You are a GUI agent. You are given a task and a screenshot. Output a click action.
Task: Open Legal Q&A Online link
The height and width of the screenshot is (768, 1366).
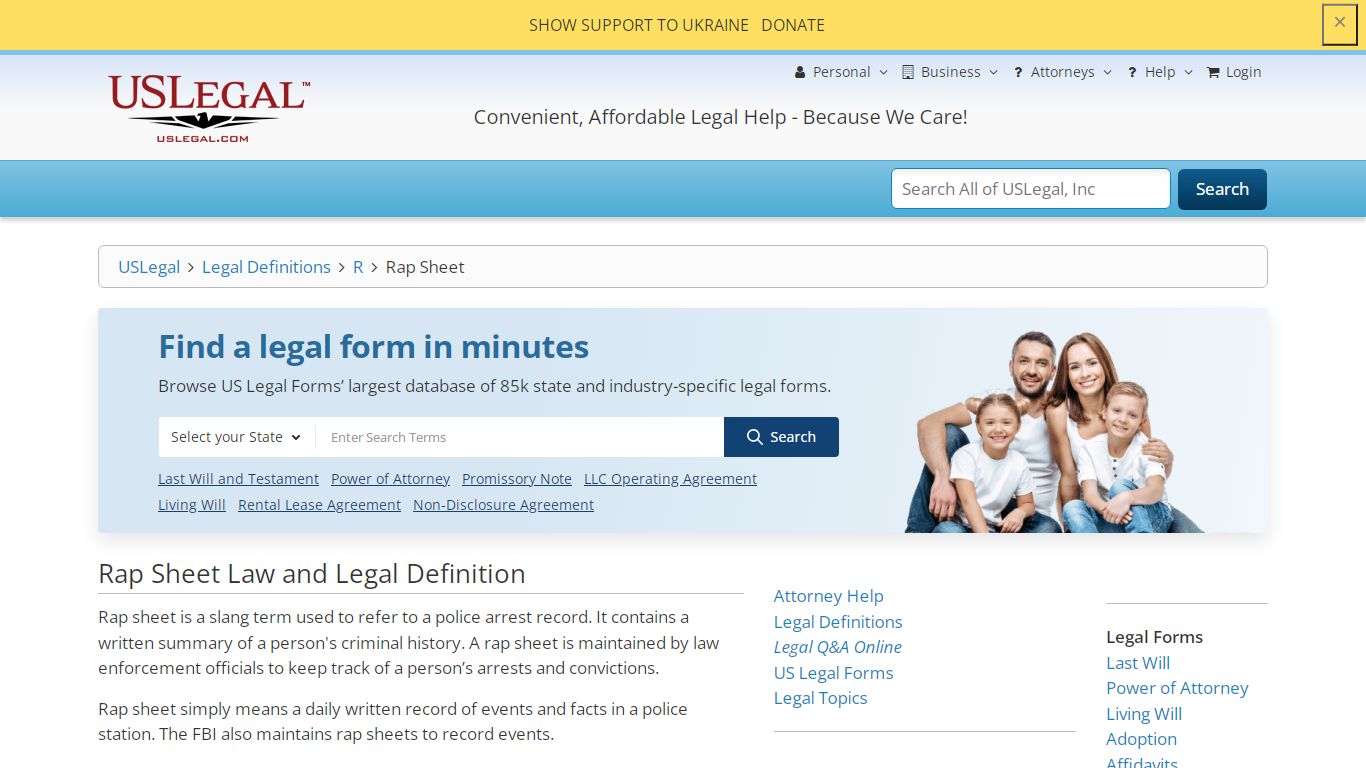click(x=837, y=647)
